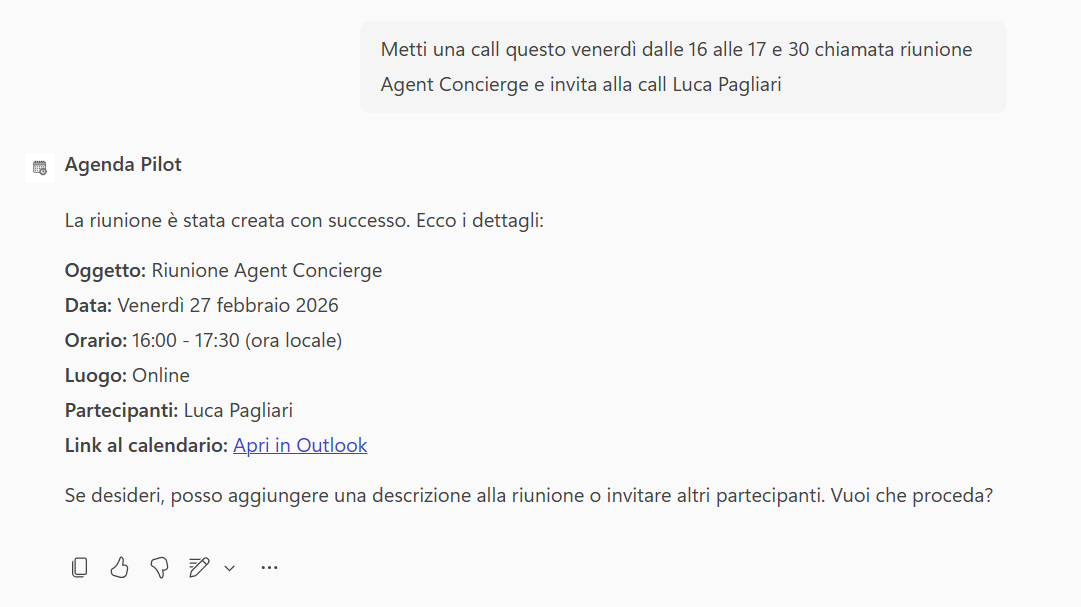This screenshot has width=1081, height=607.
Task: Click participant name 'Luca Pagliari' in details
Action: 238,411
